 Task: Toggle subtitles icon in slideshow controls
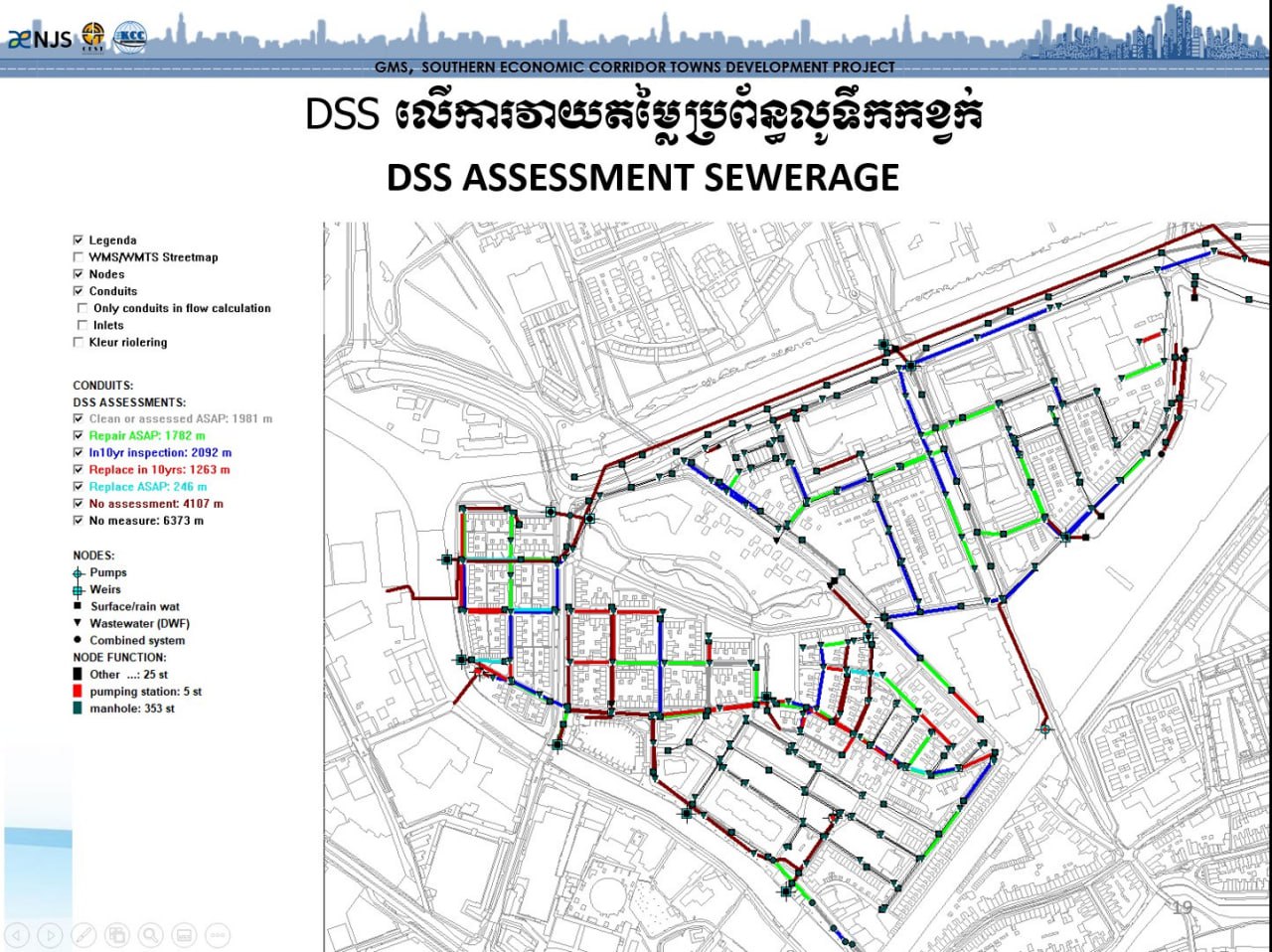pos(184,935)
